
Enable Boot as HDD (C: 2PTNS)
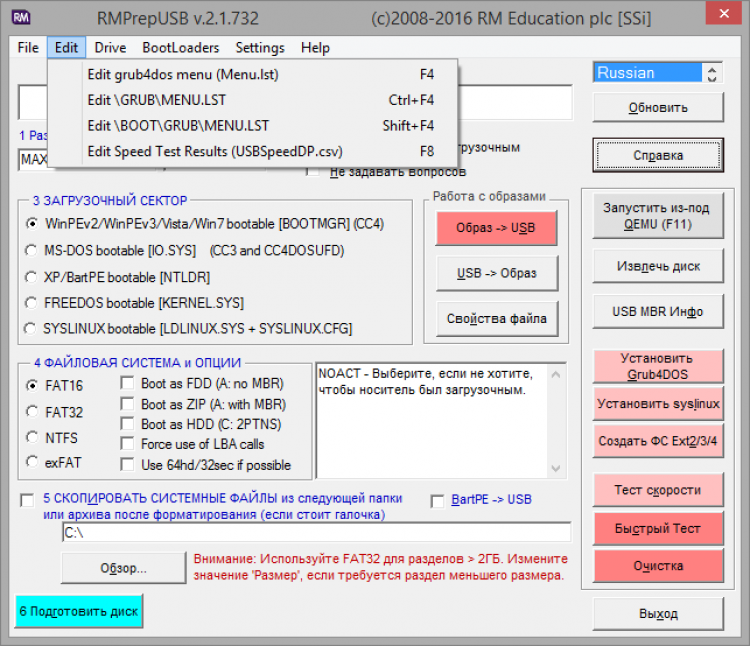(127, 424)
